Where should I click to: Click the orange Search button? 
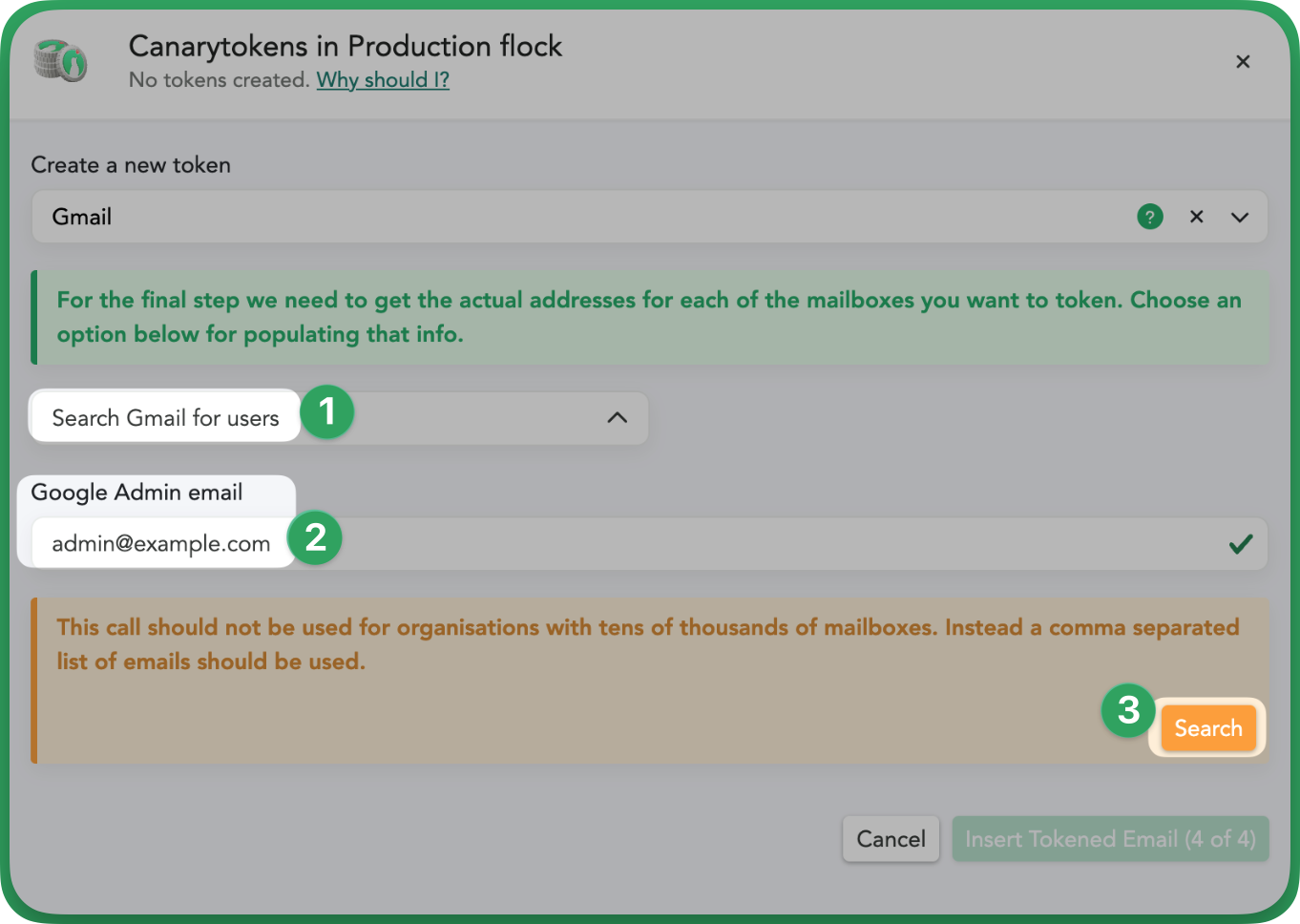click(x=1208, y=728)
